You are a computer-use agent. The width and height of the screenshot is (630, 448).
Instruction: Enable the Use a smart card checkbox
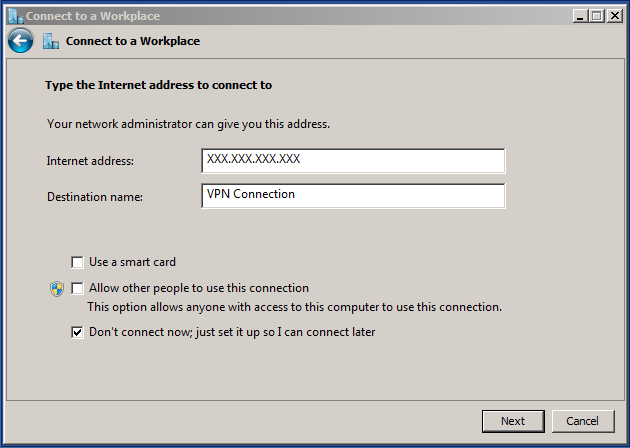coord(77,262)
